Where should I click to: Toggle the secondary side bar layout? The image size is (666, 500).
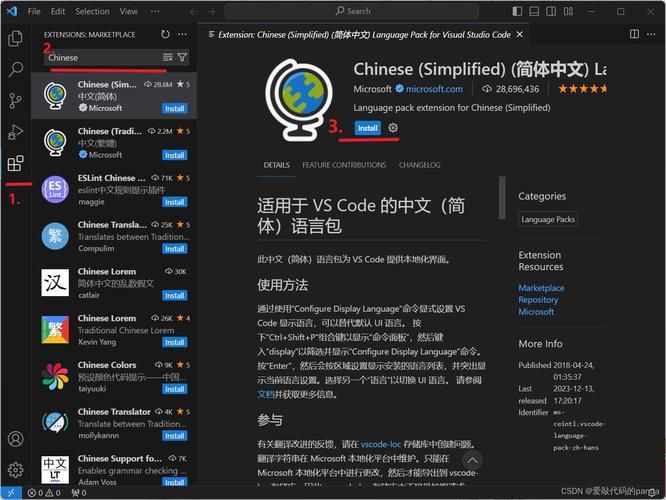(551, 11)
